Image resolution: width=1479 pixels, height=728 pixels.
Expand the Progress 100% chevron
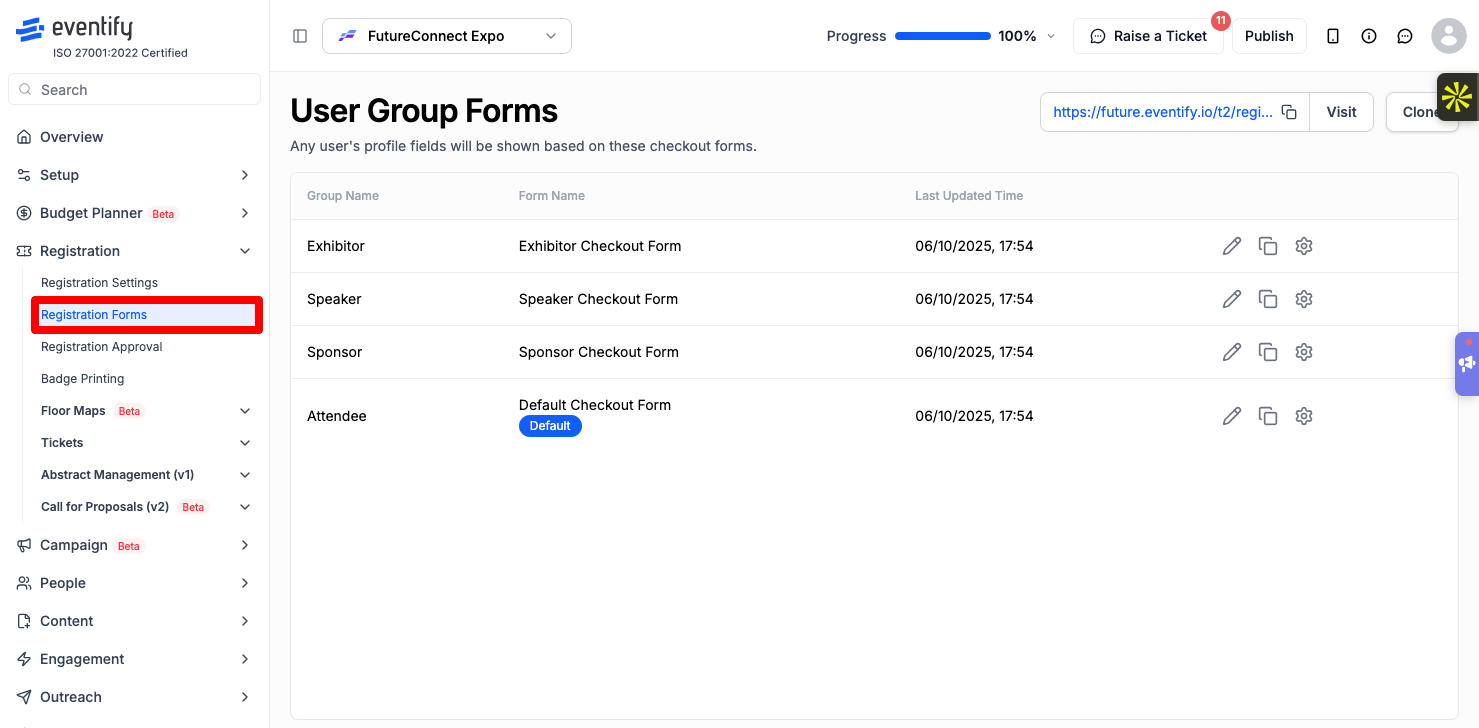pyautogui.click(x=1050, y=36)
